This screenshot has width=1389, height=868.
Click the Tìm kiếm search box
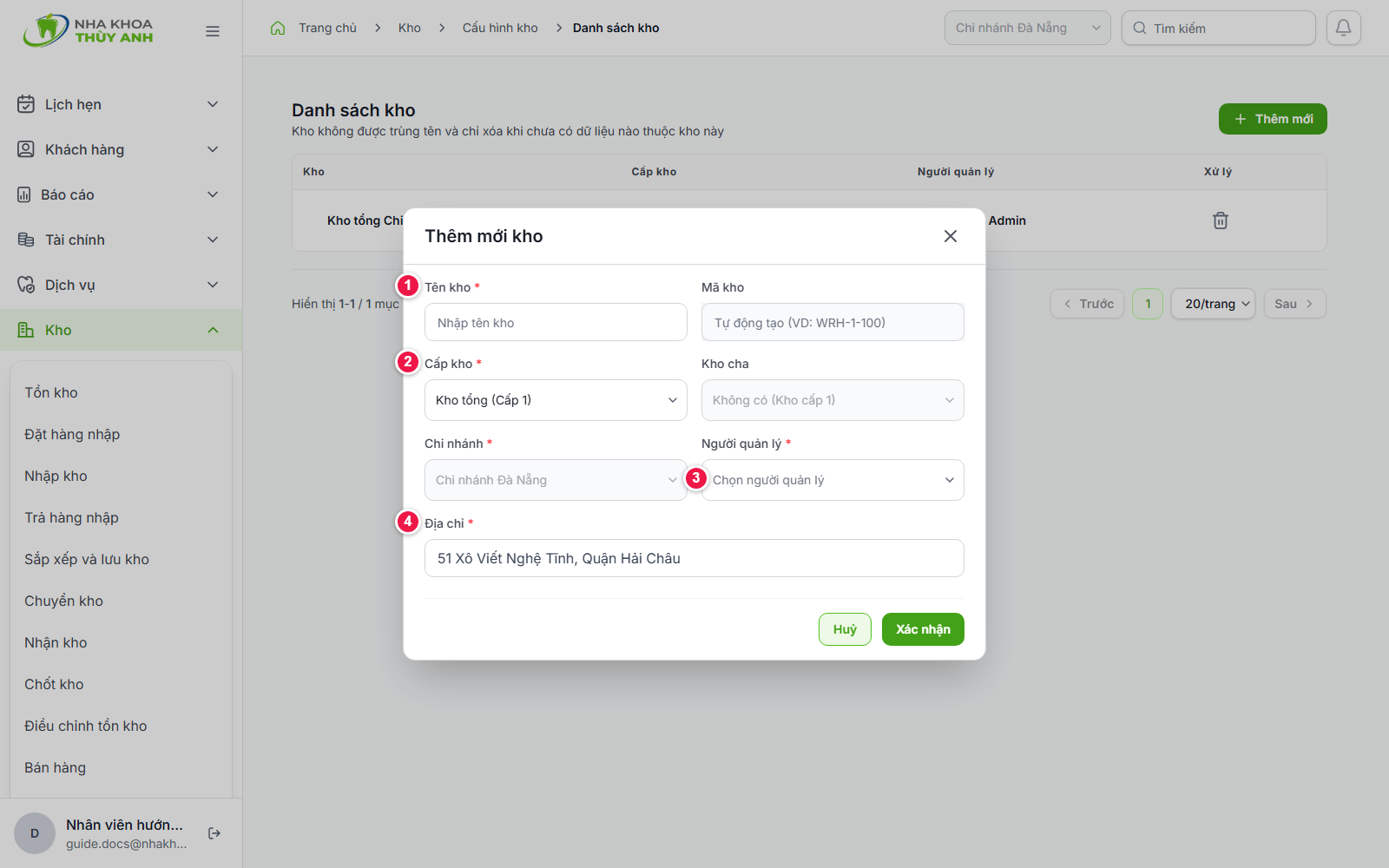click(1218, 28)
